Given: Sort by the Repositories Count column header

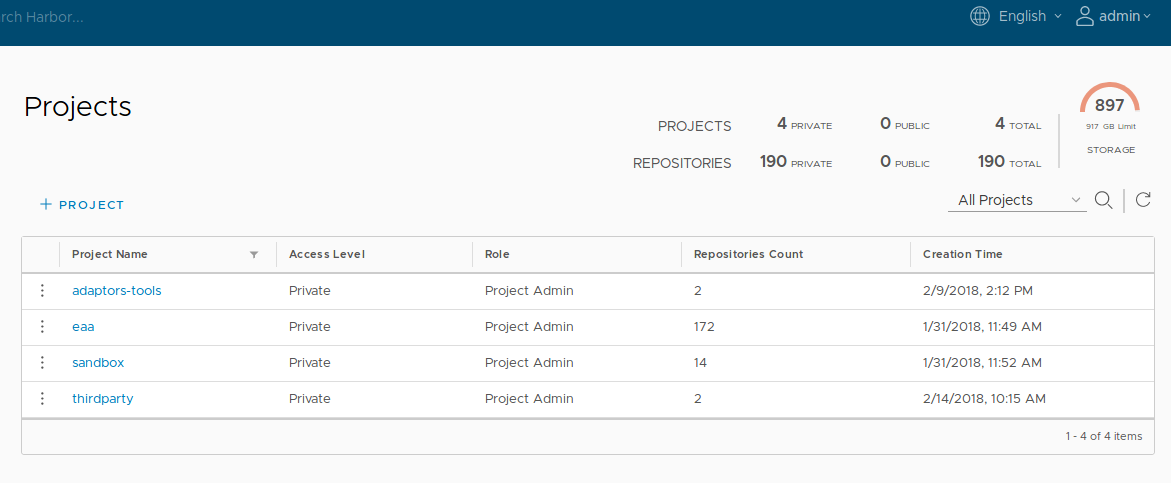Looking at the screenshot, I should (x=748, y=255).
